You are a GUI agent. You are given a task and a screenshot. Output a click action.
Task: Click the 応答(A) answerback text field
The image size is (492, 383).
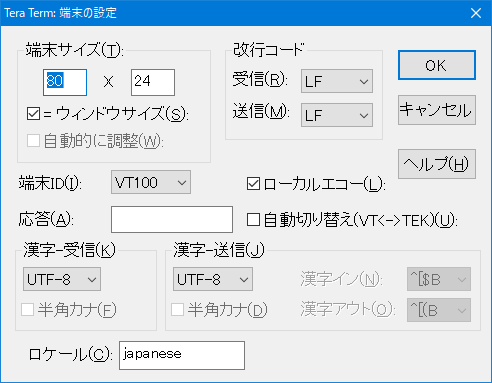tap(172, 219)
